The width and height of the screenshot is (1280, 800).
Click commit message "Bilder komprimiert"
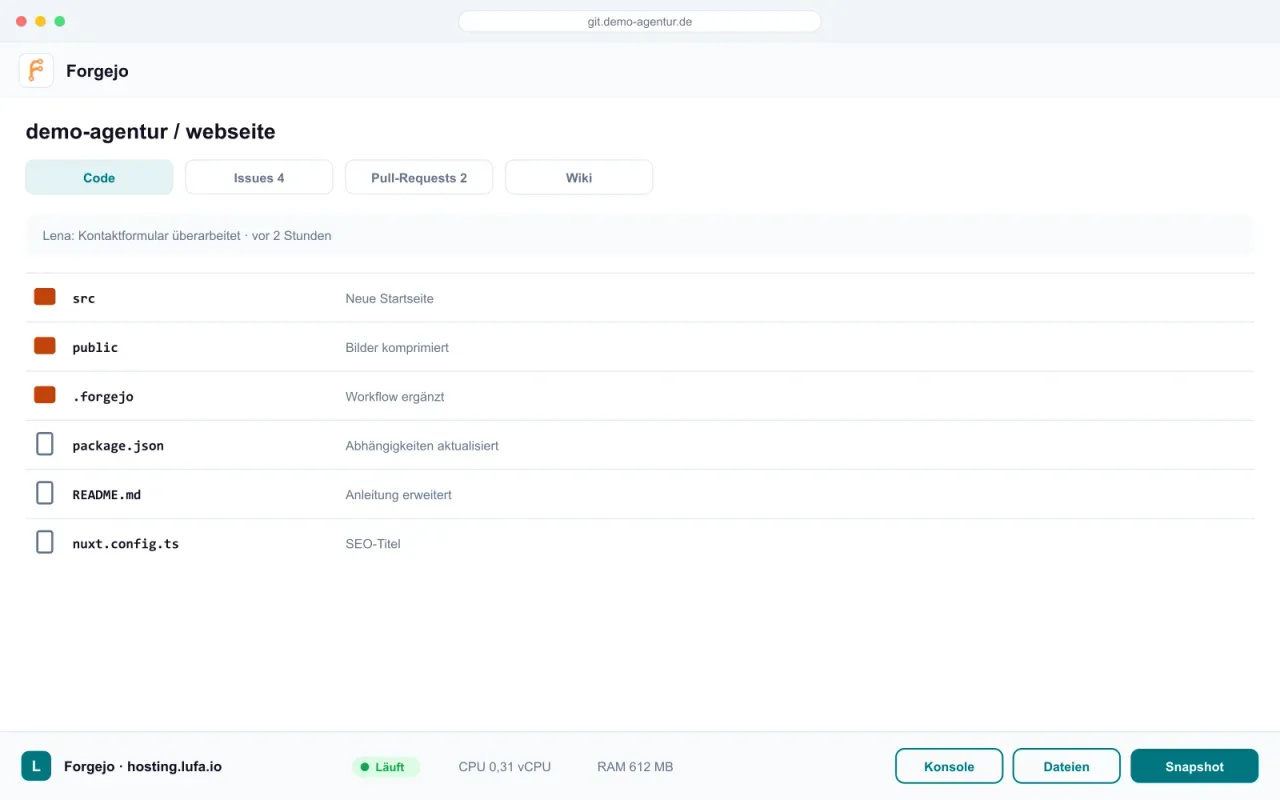tap(397, 347)
